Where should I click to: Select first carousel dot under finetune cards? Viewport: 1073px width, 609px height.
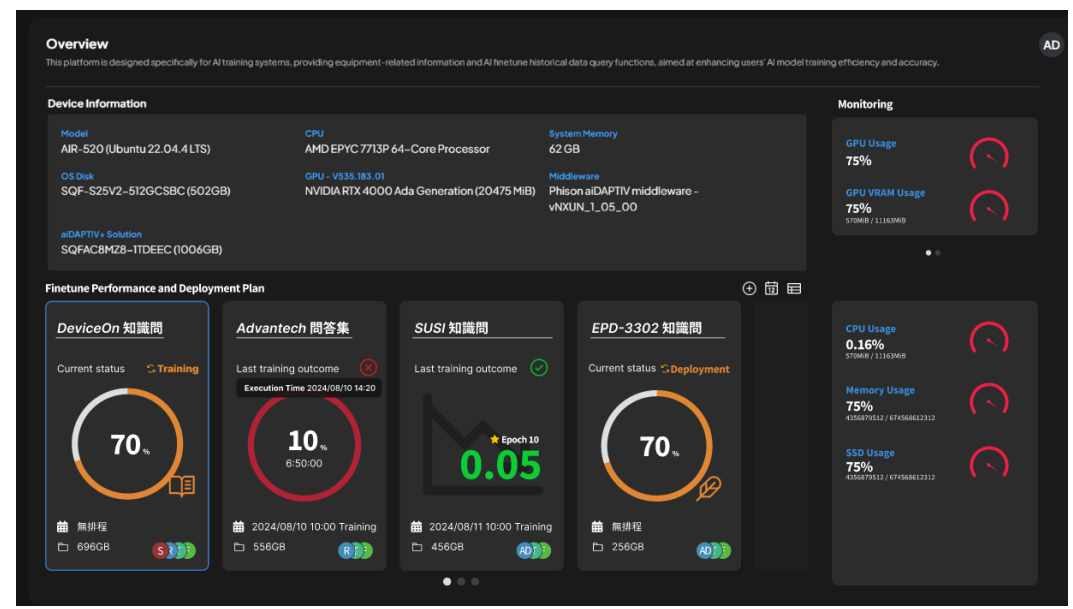(x=447, y=582)
